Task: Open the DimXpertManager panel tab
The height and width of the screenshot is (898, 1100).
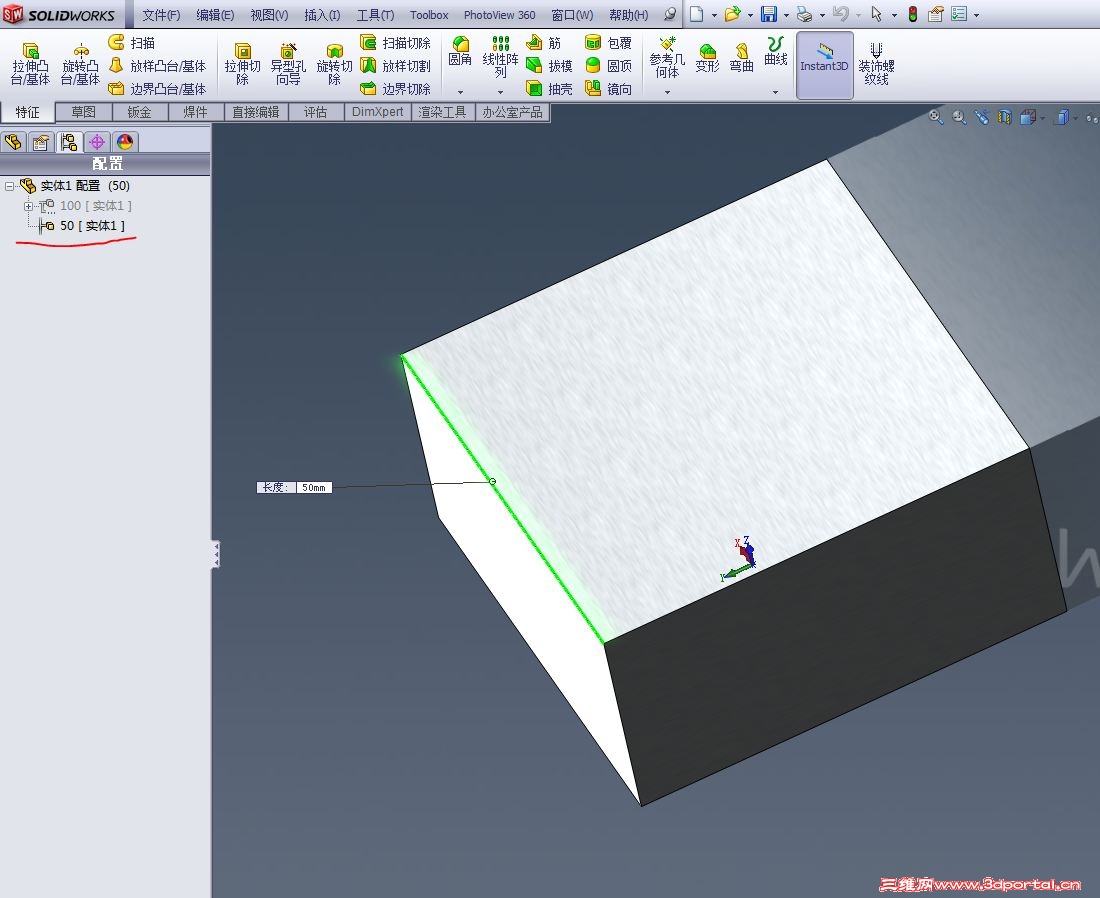Action: (x=97, y=142)
